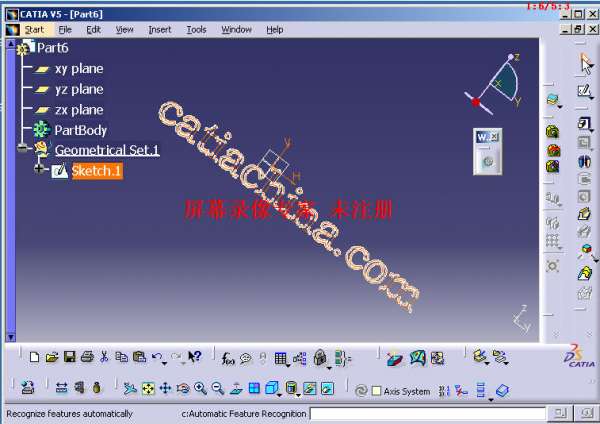
Task: Open the Tools menu
Action: pos(196,30)
